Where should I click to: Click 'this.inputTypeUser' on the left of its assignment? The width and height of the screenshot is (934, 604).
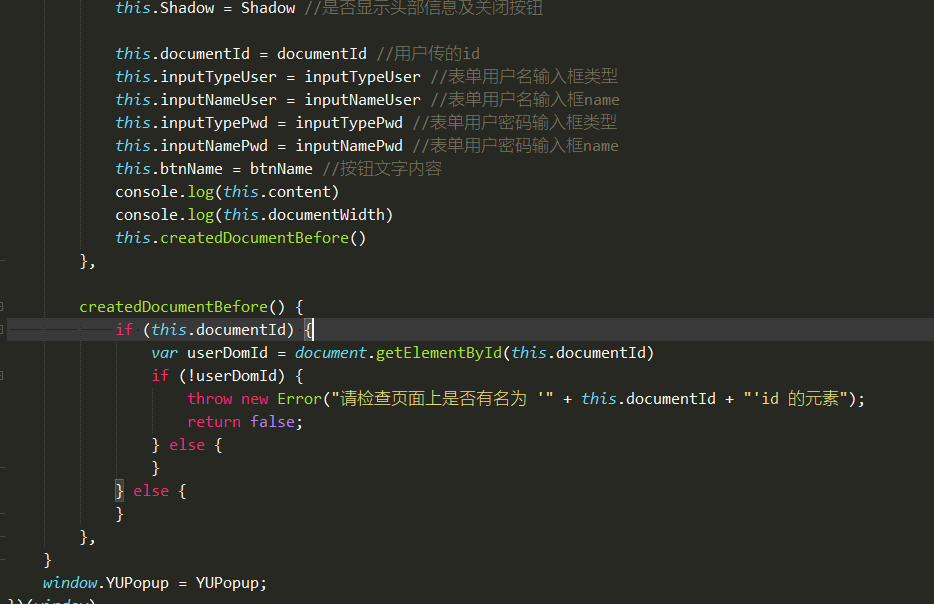(x=196, y=77)
